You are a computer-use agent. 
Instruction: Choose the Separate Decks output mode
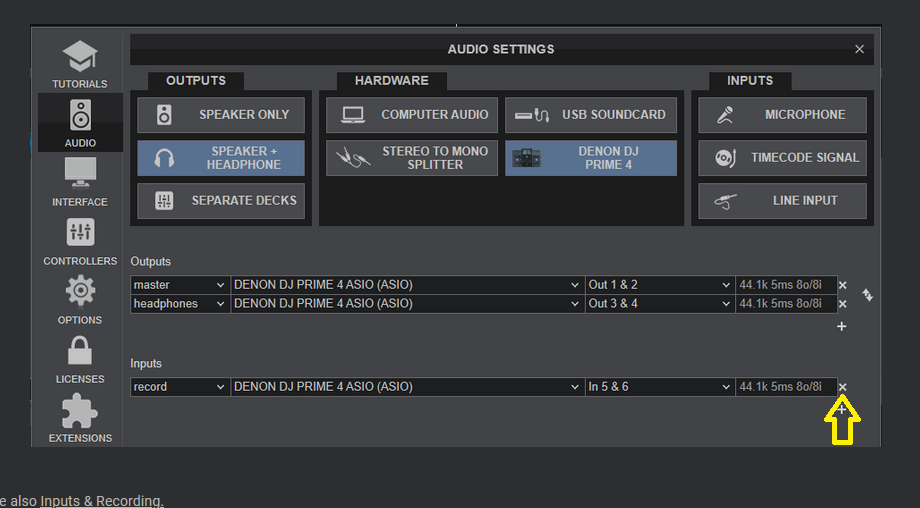[221, 201]
